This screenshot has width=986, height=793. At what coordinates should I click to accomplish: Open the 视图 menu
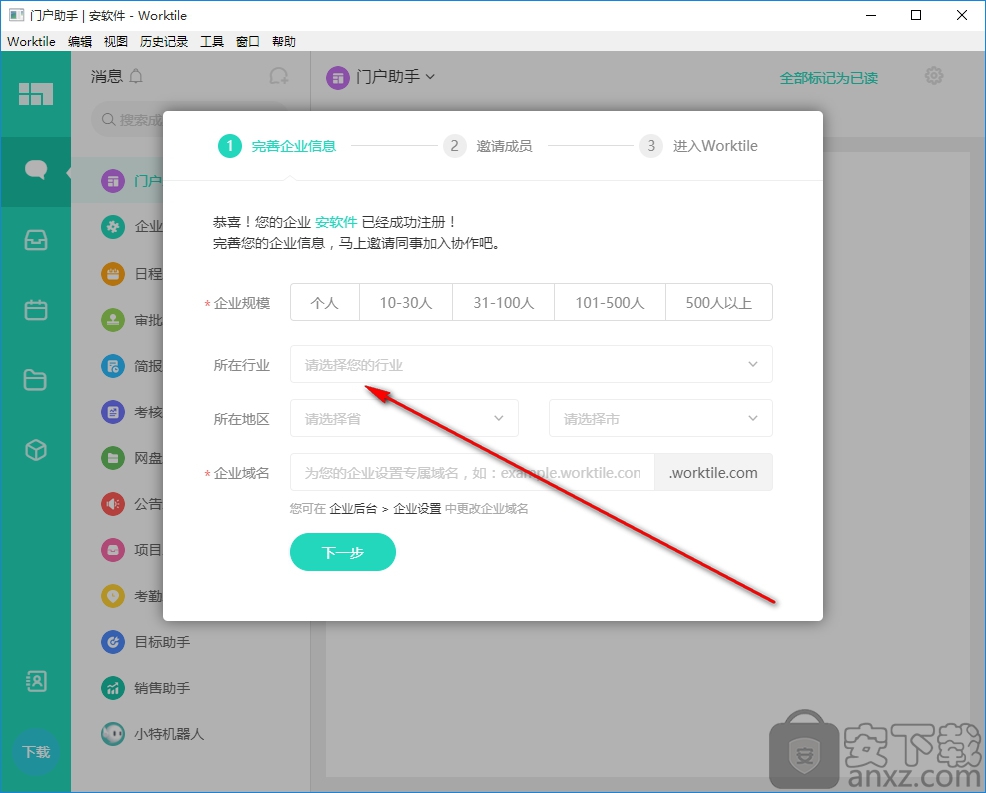pyautogui.click(x=116, y=42)
